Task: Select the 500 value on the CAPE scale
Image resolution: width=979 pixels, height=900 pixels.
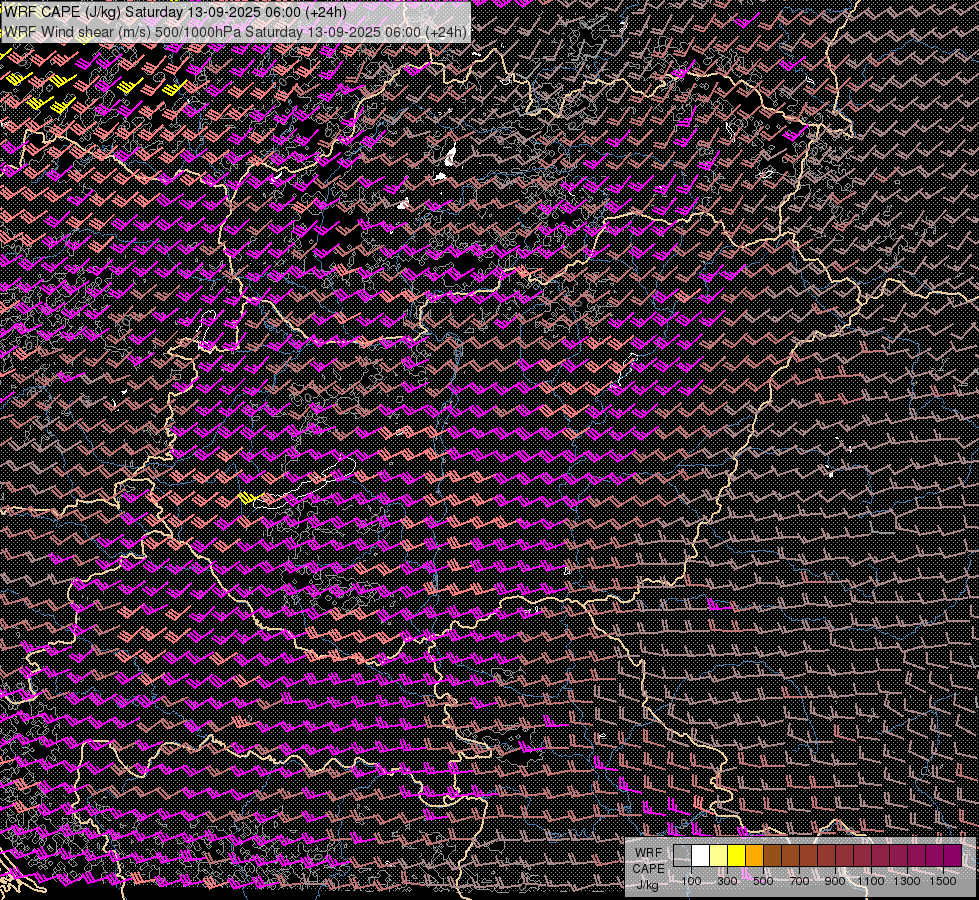Action: pyautogui.click(x=763, y=881)
